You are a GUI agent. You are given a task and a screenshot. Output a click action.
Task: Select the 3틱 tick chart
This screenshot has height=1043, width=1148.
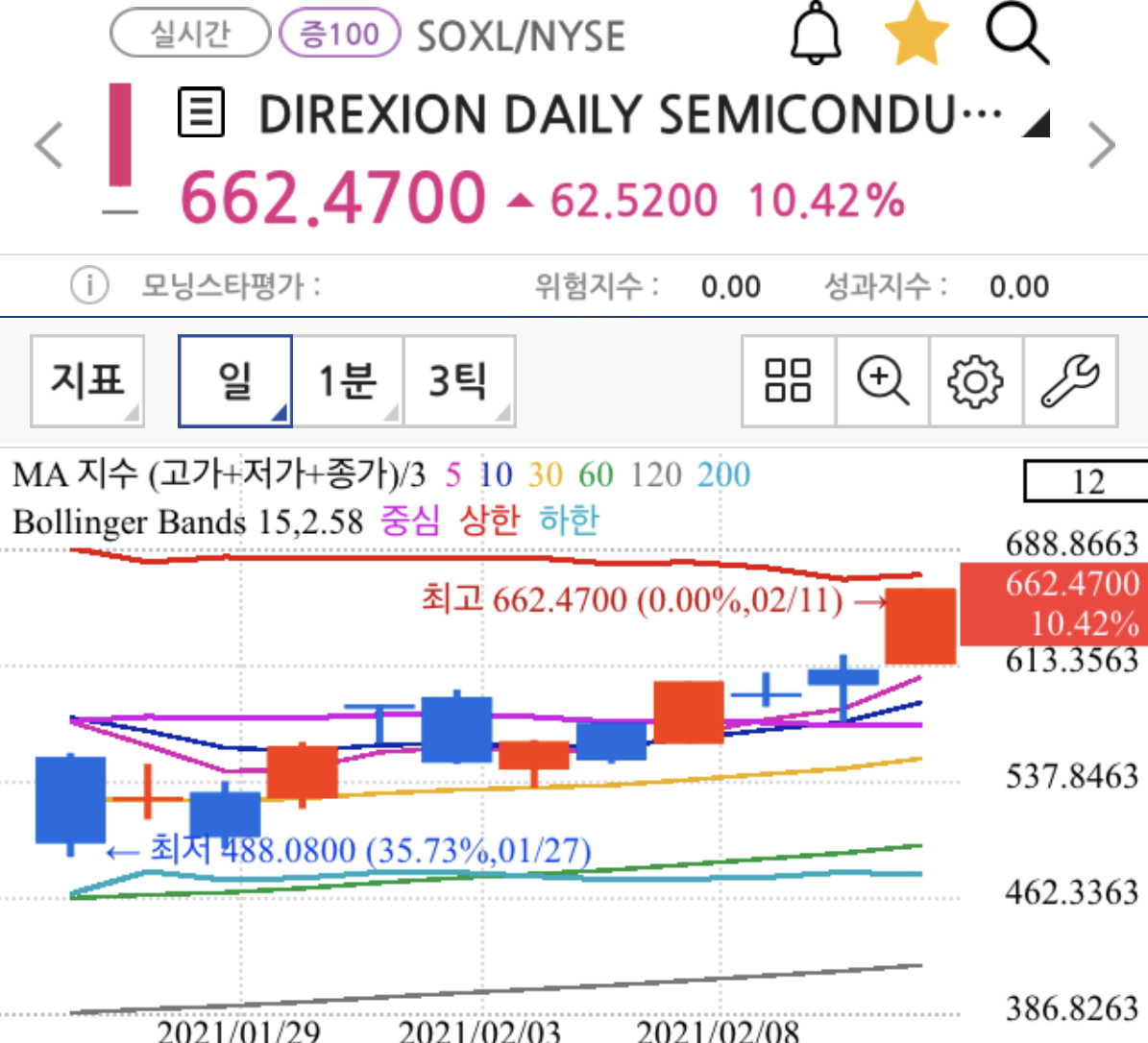pos(459,380)
